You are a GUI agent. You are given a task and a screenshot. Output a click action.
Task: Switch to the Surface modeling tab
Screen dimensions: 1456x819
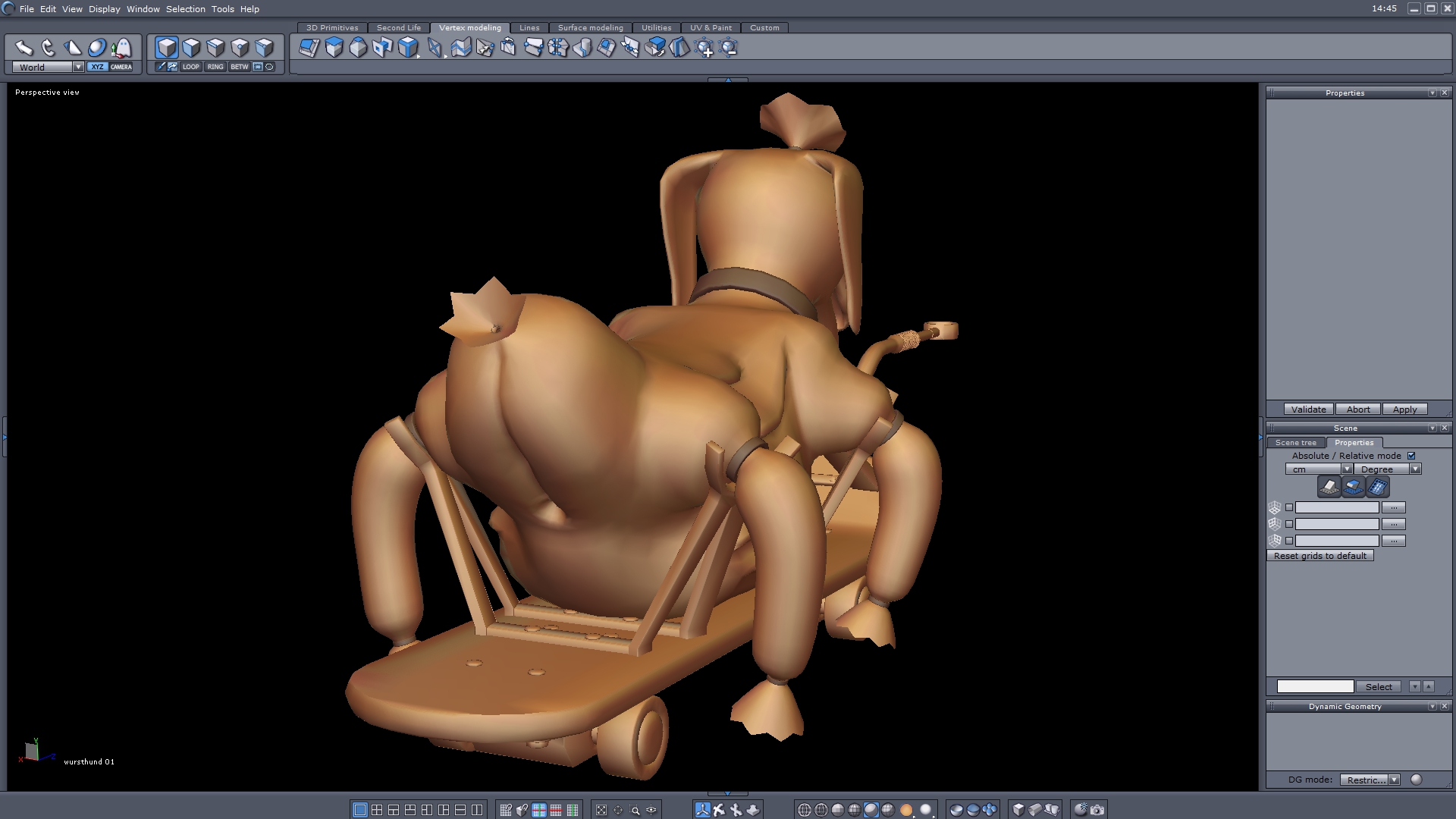(x=590, y=27)
